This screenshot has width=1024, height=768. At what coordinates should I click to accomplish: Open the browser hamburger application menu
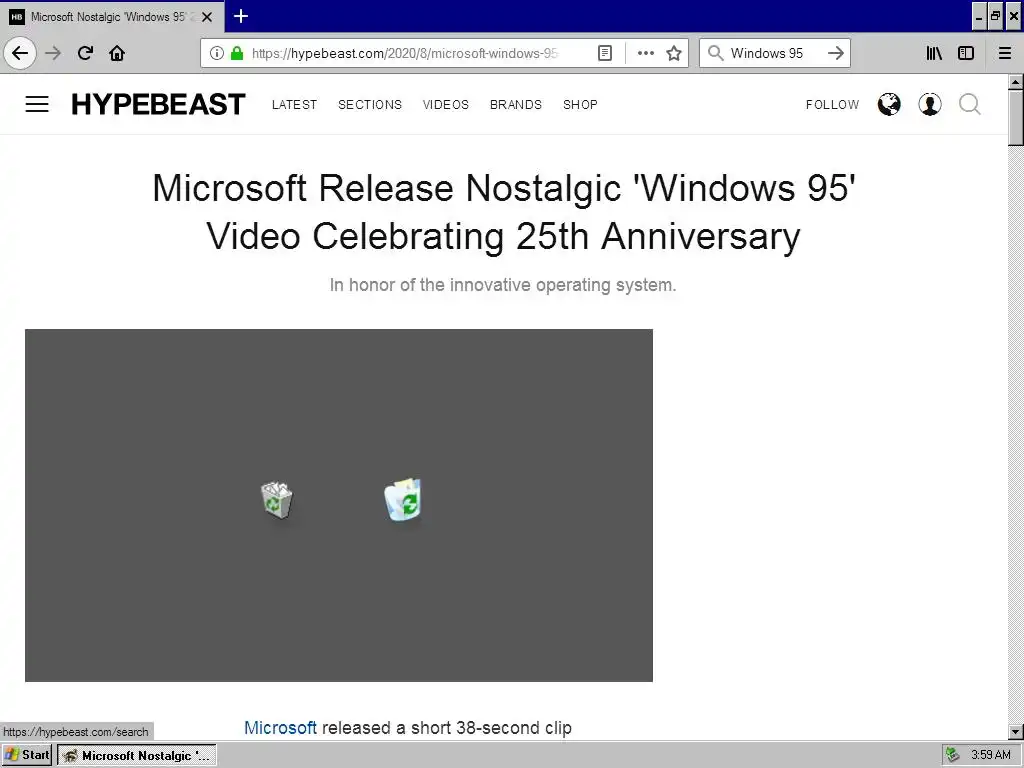pos(1005,53)
